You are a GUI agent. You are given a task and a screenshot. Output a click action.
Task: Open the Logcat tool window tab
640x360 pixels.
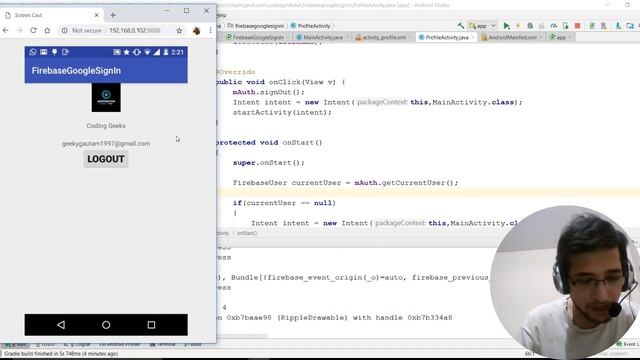(77, 345)
